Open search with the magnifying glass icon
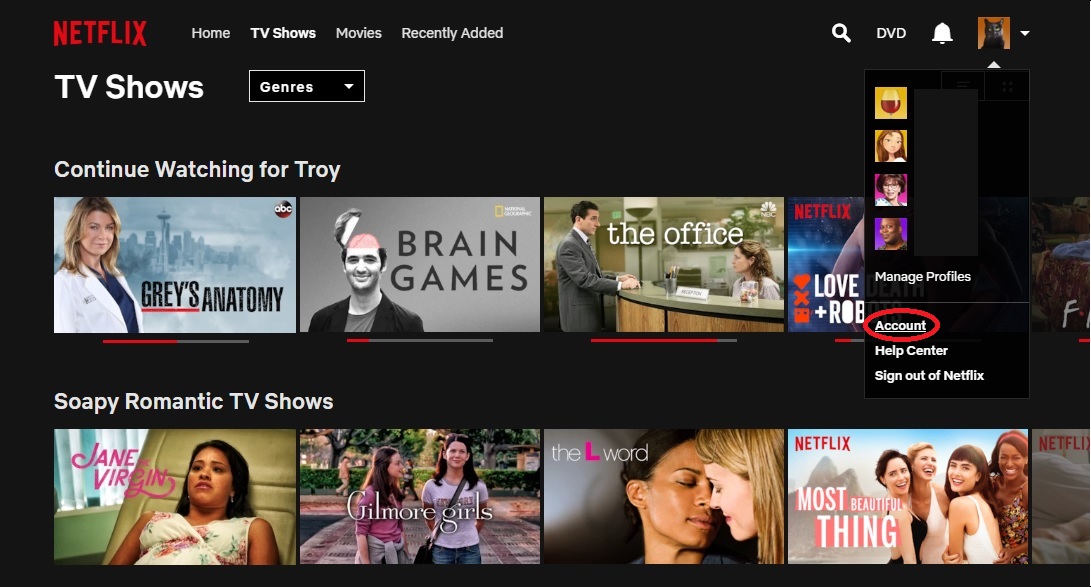This screenshot has height=587, width=1091. [840, 32]
